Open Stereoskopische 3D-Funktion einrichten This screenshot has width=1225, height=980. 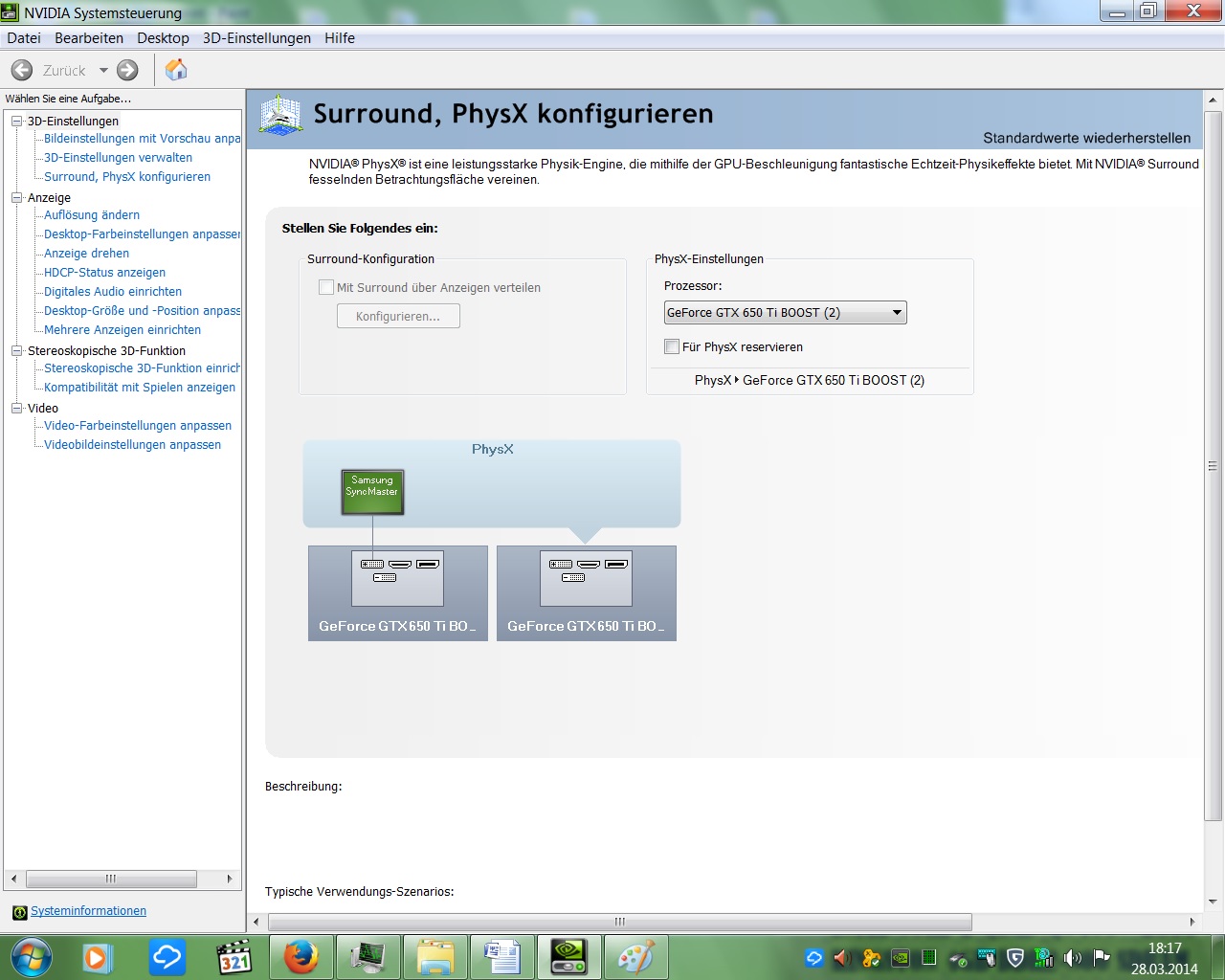tap(143, 368)
